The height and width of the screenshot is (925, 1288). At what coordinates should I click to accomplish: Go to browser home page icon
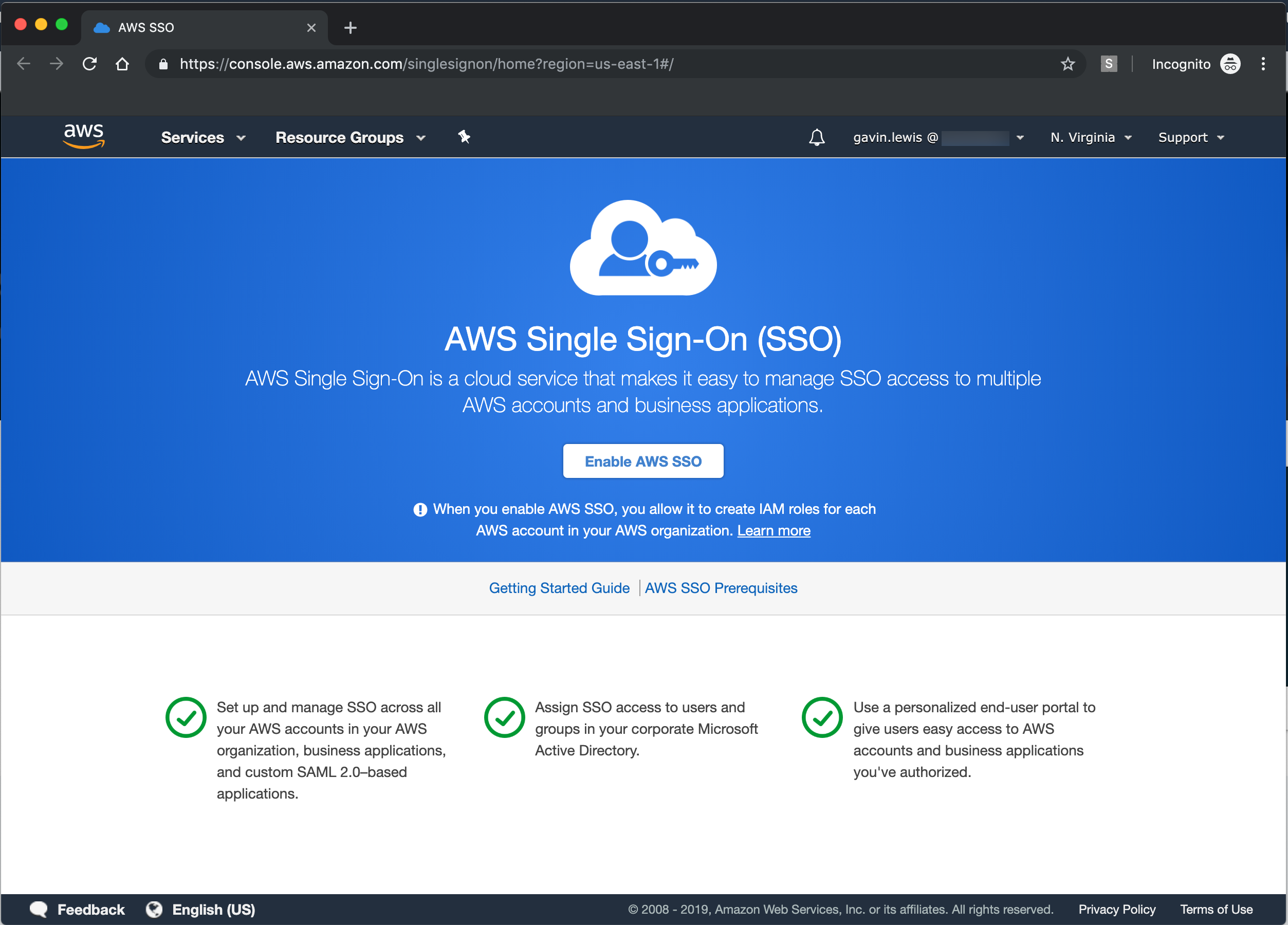122,64
